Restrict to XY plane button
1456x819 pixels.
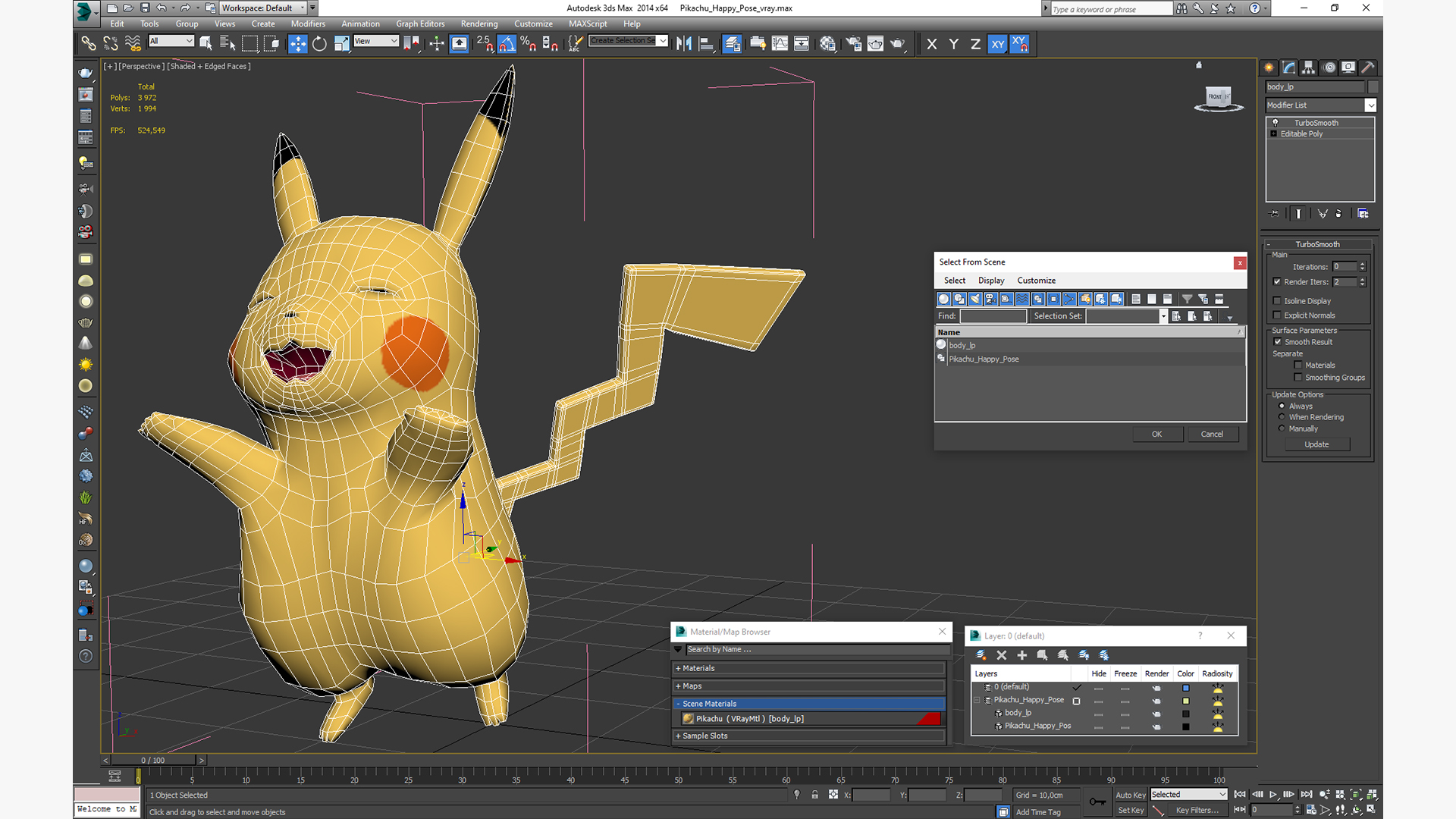pyautogui.click(x=997, y=44)
